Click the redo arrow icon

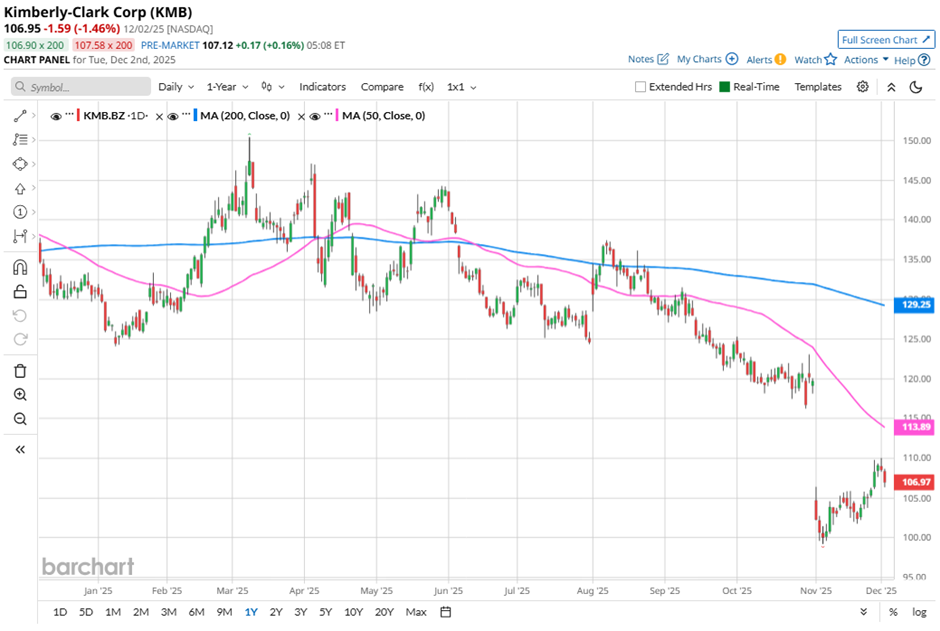(x=20, y=339)
